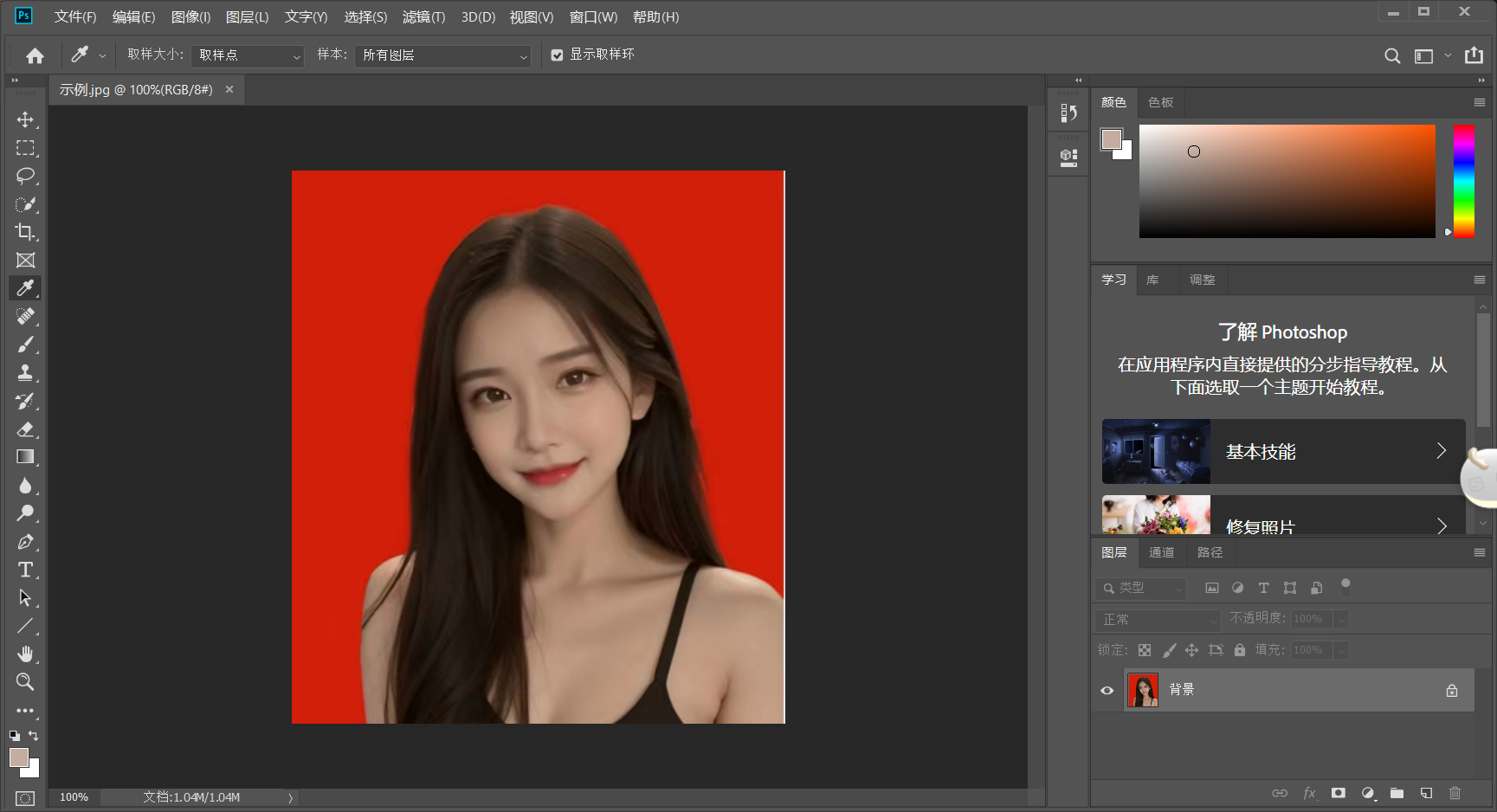Click Add layer style fx icon
1497x812 pixels.
click(x=1309, y=793)
